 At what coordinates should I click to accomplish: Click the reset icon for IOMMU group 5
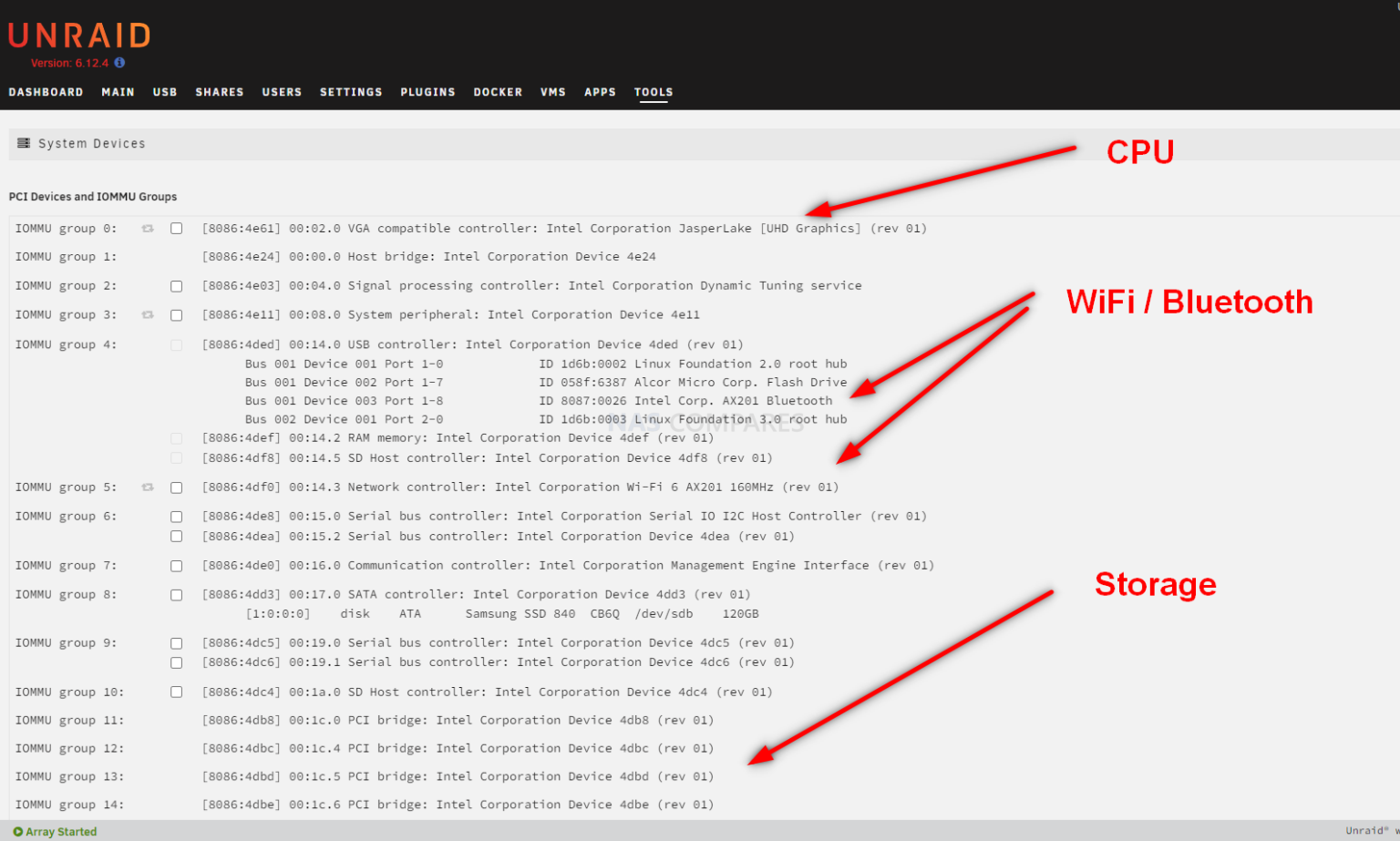tap(148, 487)
